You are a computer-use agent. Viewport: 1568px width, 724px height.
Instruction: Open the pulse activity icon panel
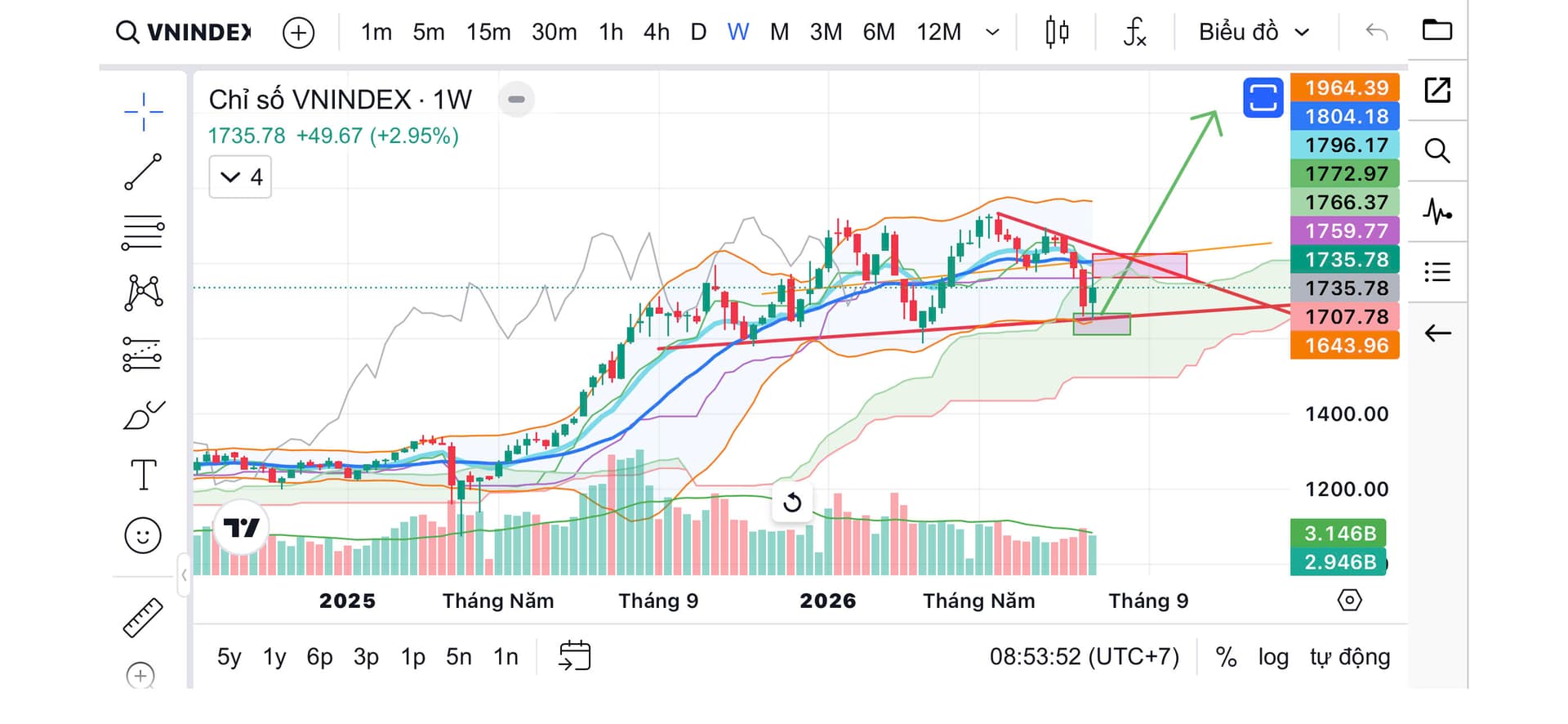pos(1437,212)
